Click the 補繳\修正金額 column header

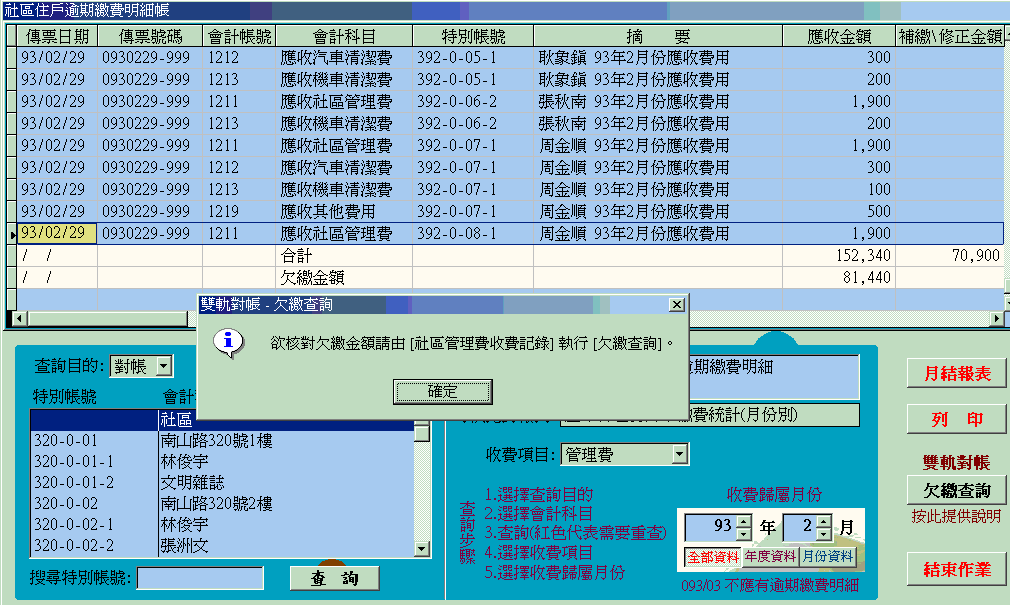click(x=950, y=36)
